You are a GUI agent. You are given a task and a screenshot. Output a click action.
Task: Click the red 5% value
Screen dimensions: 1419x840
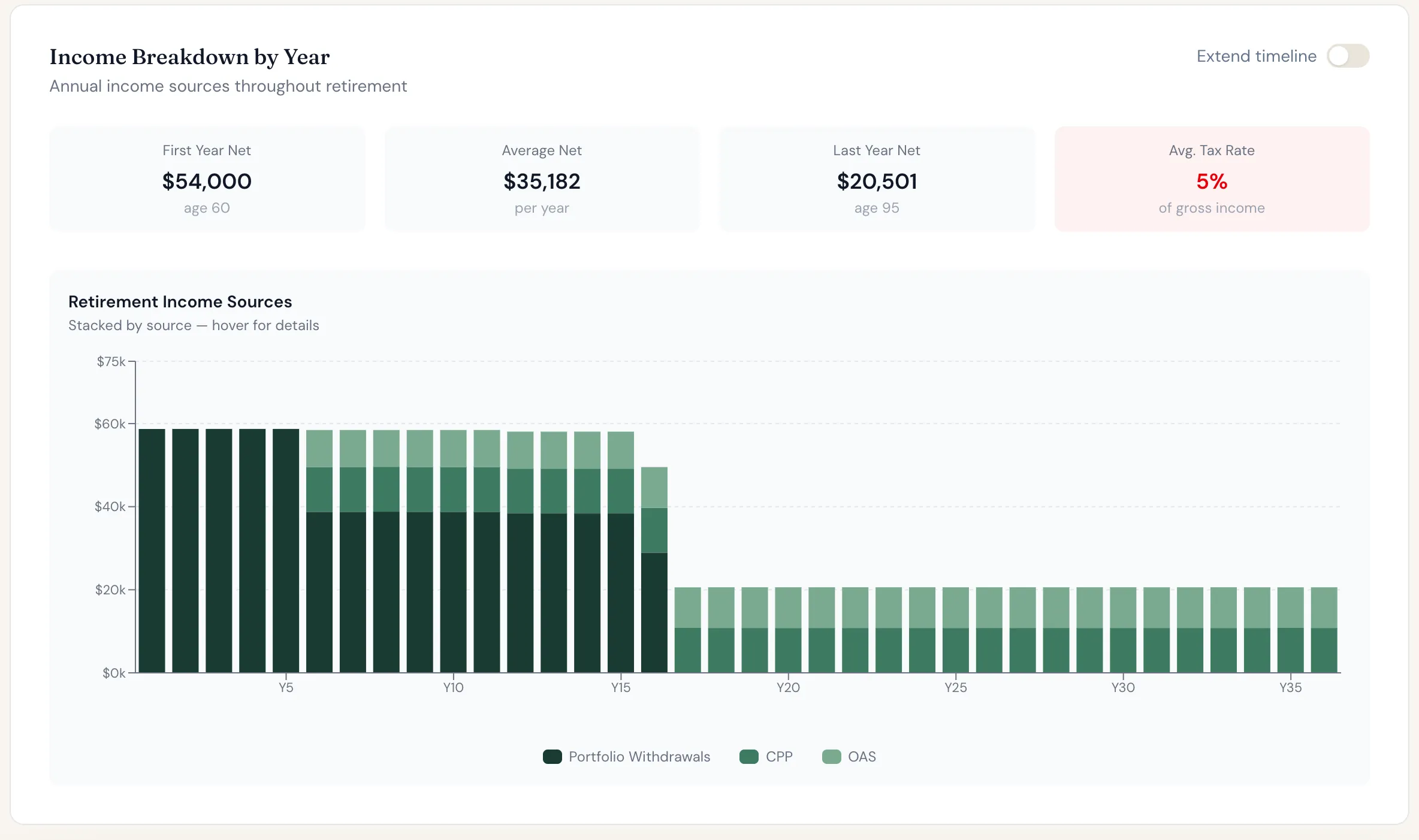point(1212,182)
